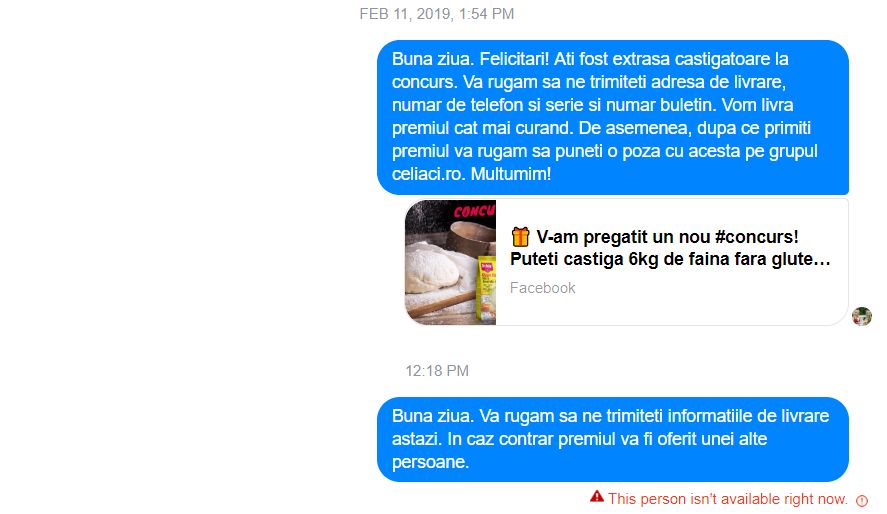887x514 pixels.
Task: Click the circled exclamation icon after error
Action: click(862, 500)
